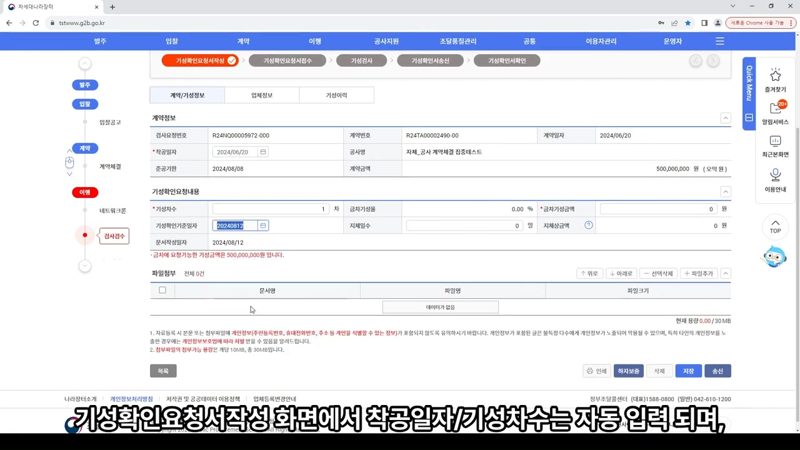
Task: Go back in the browser
Action: coord(9,23)
